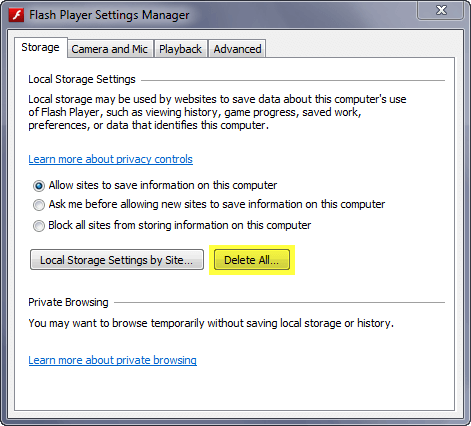This screenshot has height=426, width=471.
Task: Go to the Playback tab
Action: (x=180, y=49)
